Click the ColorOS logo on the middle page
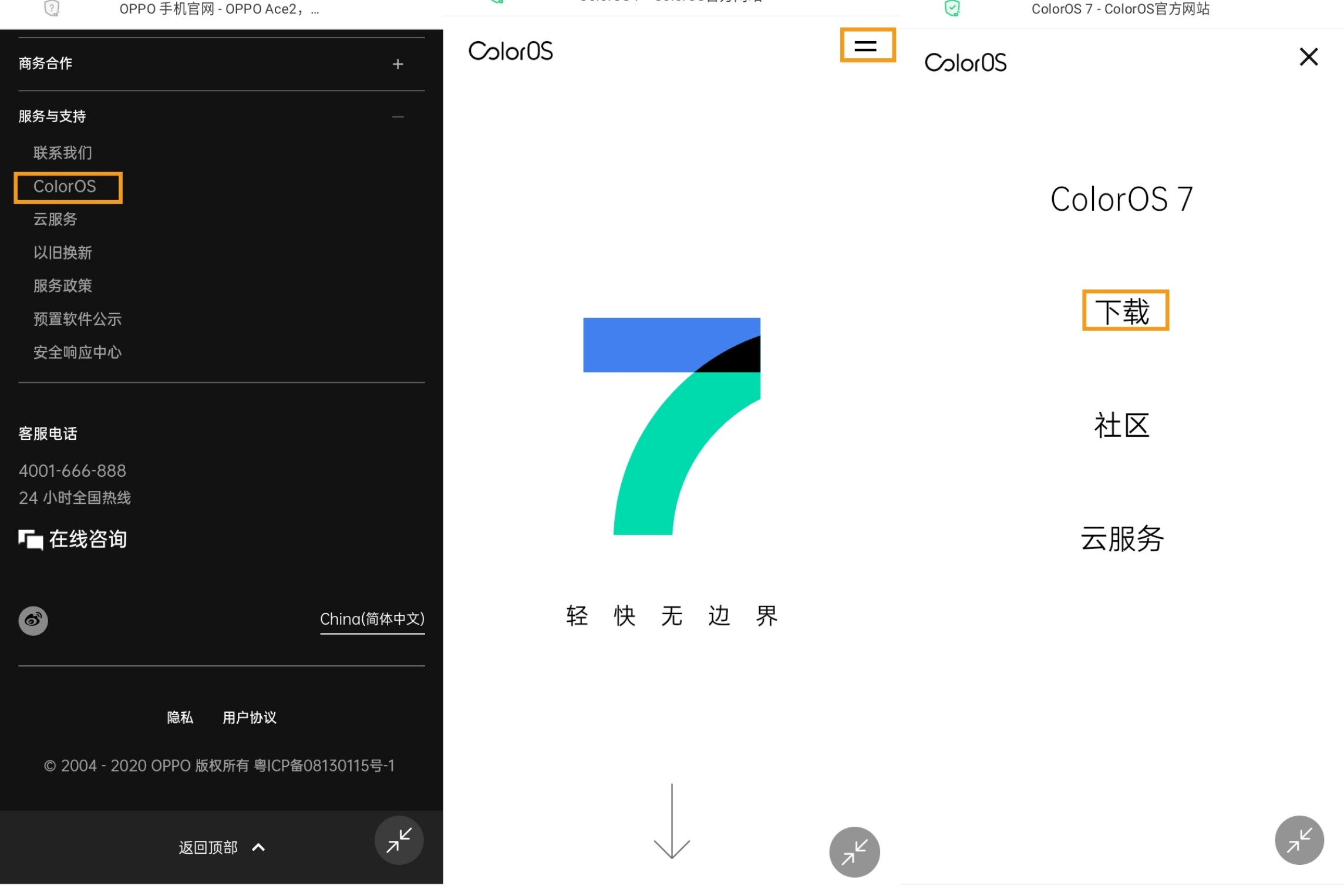The image size is (1344, 896). (x=510, y=51)
